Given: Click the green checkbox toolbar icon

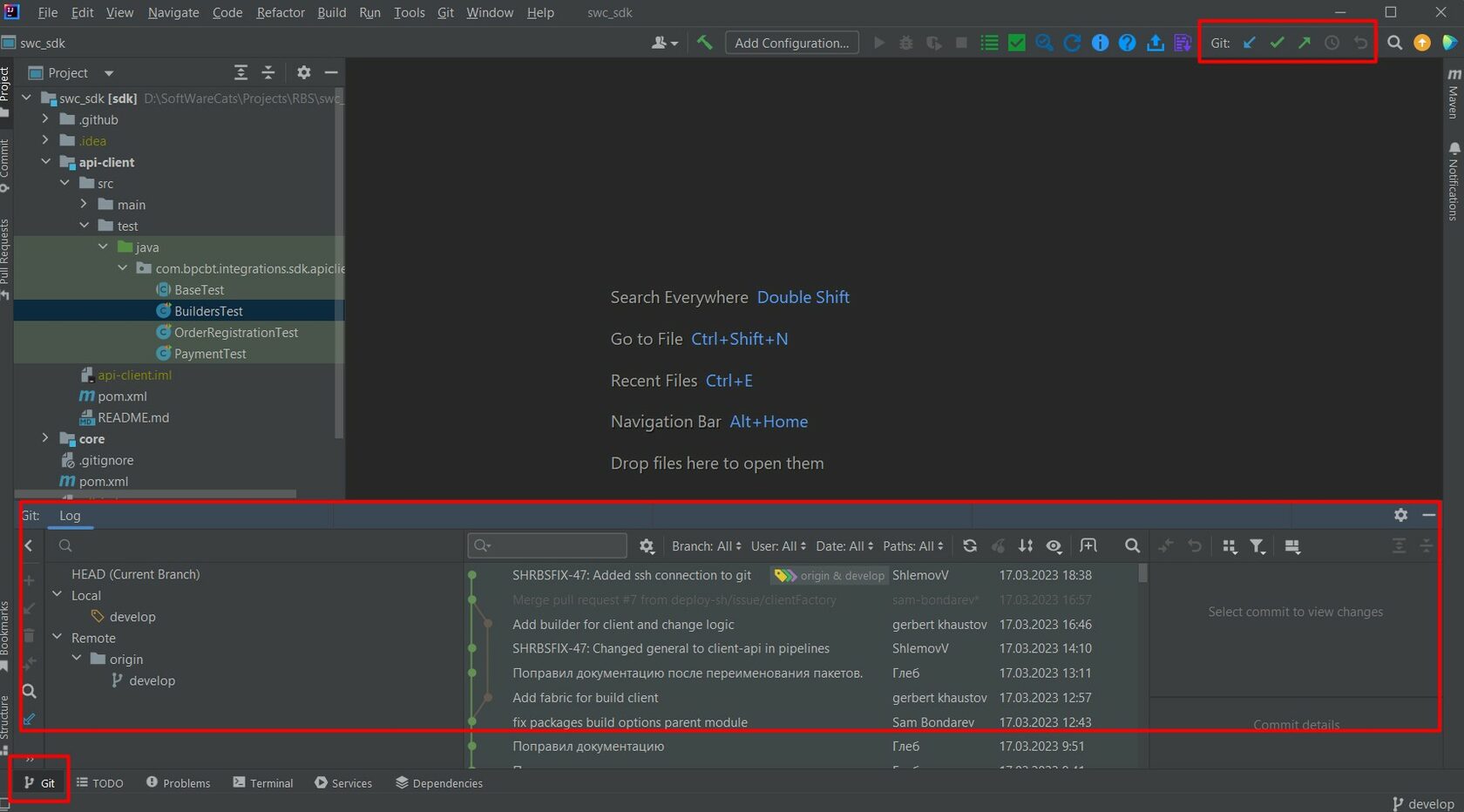Looking at the screenshot, I should click(x=1016, y=43).
